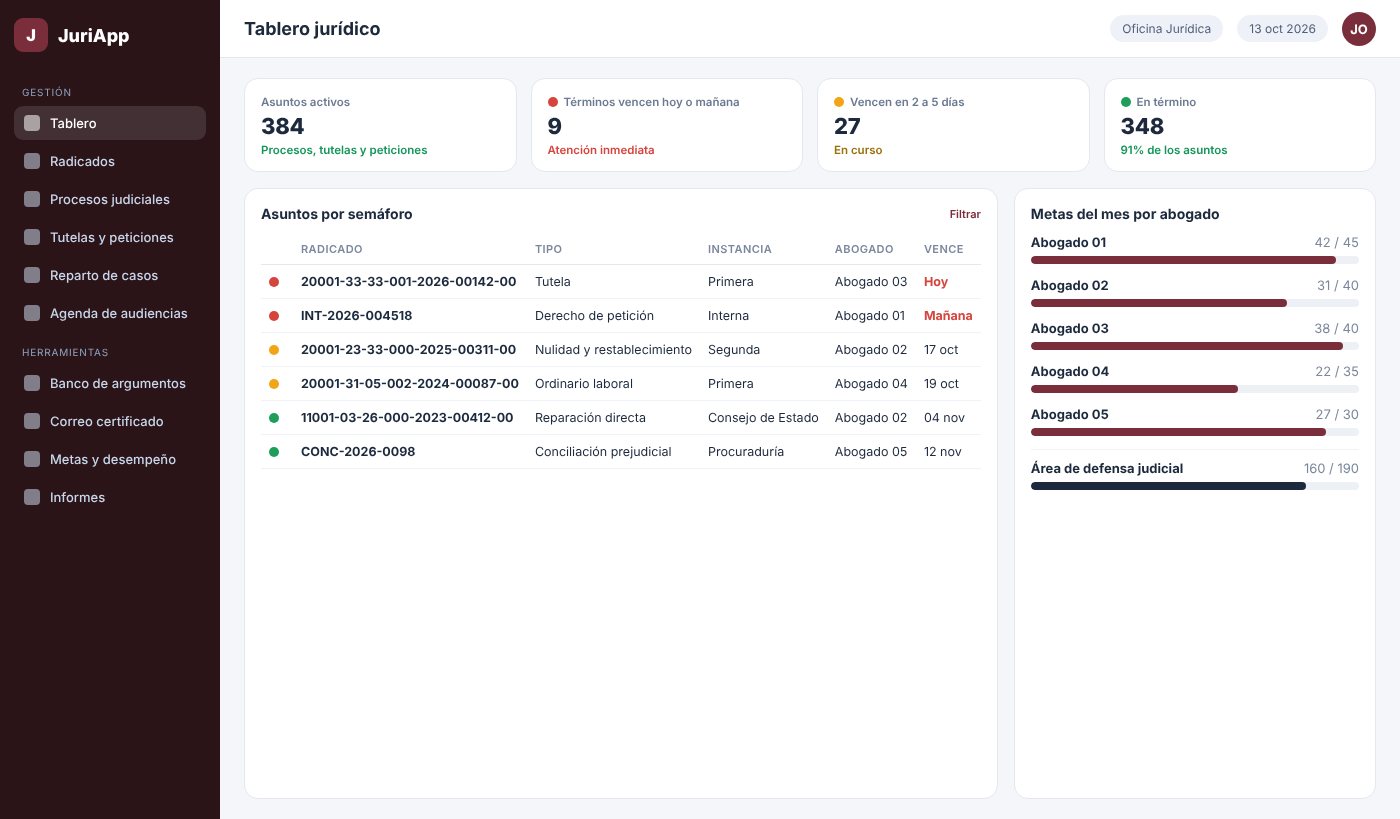Click the RADICADO column header
Viewport: 1400px width, 819px height.
coord(332,249)
